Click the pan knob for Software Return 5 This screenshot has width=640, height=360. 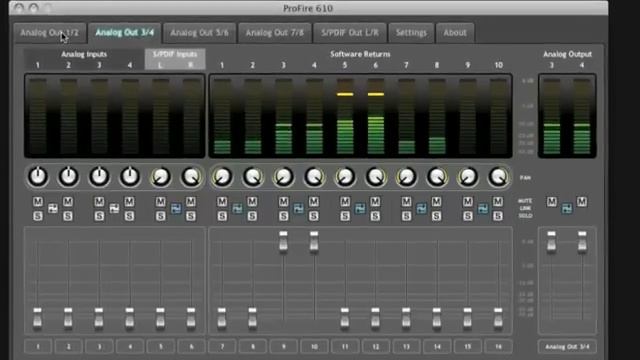pyautogui.click(x=345, y=177)
